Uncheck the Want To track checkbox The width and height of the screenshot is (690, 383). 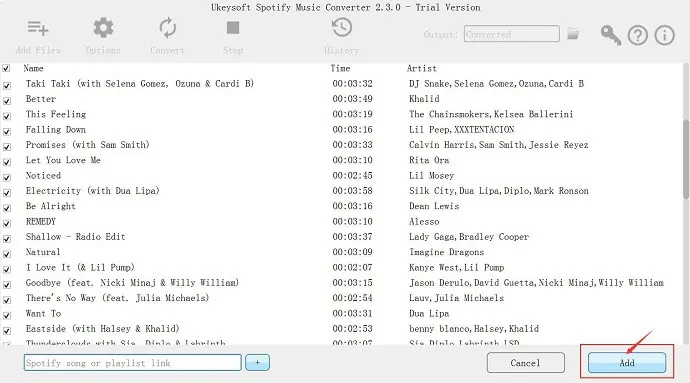click(x=7, y=316)
